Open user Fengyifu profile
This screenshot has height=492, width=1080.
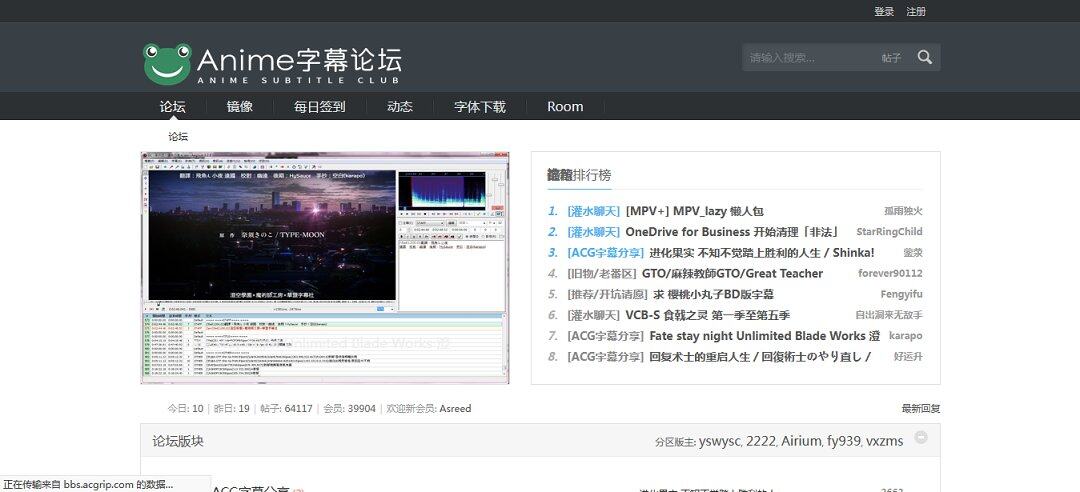coord(901,294)
